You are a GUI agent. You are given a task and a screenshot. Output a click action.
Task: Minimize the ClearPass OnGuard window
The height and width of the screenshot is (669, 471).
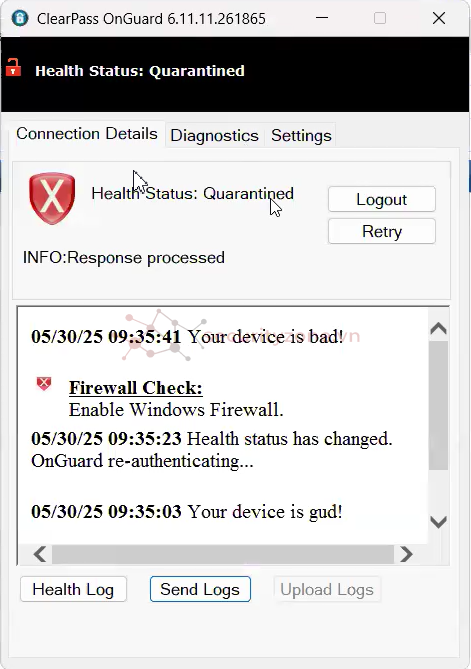(x=322, y=18)
